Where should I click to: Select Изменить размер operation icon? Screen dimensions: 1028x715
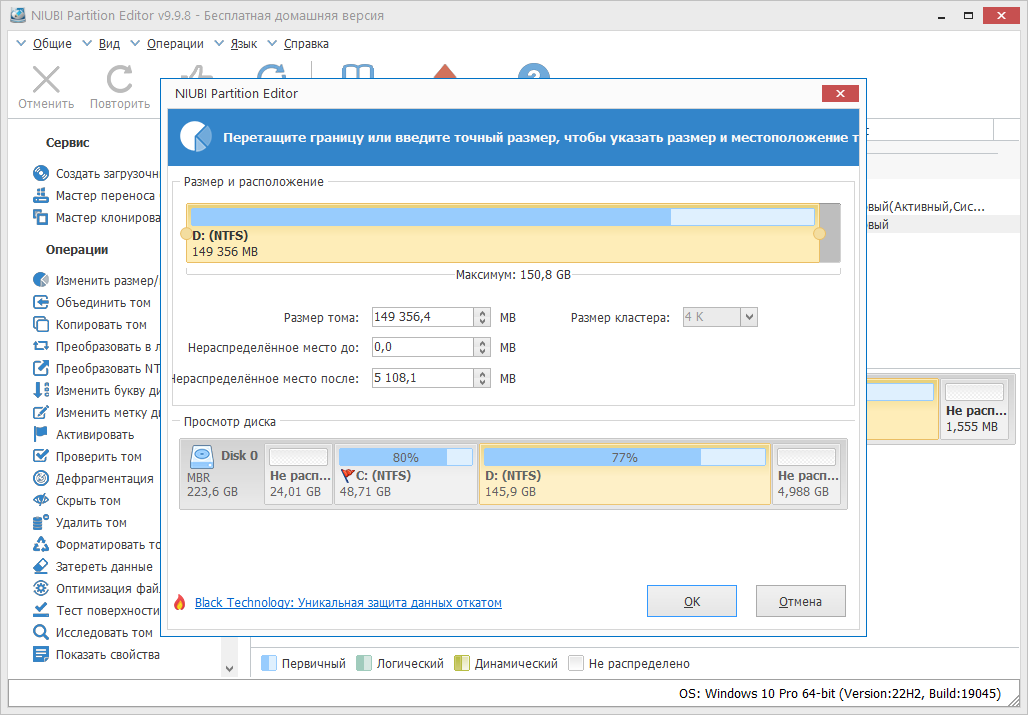41,280
